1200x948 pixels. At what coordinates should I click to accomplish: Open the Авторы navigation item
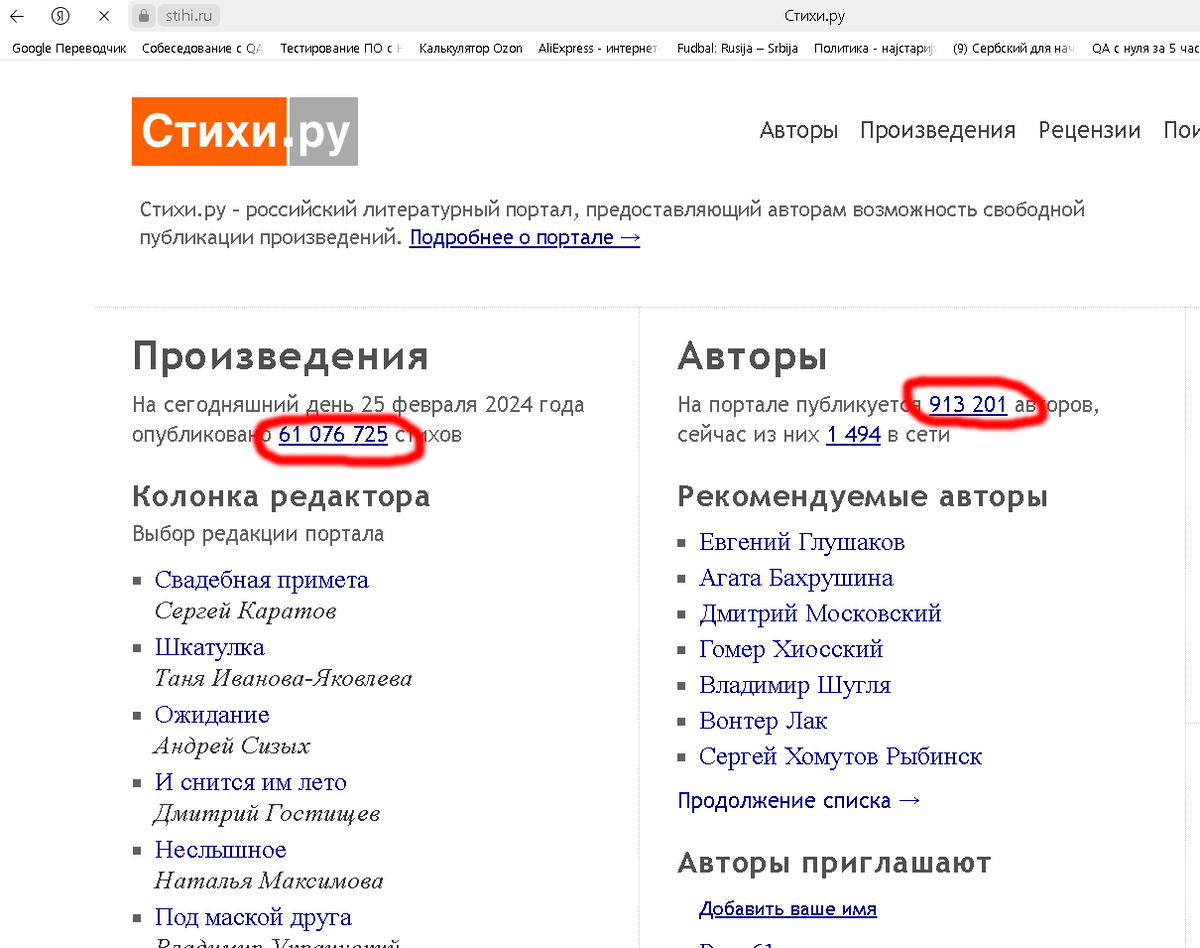[798, 130]
